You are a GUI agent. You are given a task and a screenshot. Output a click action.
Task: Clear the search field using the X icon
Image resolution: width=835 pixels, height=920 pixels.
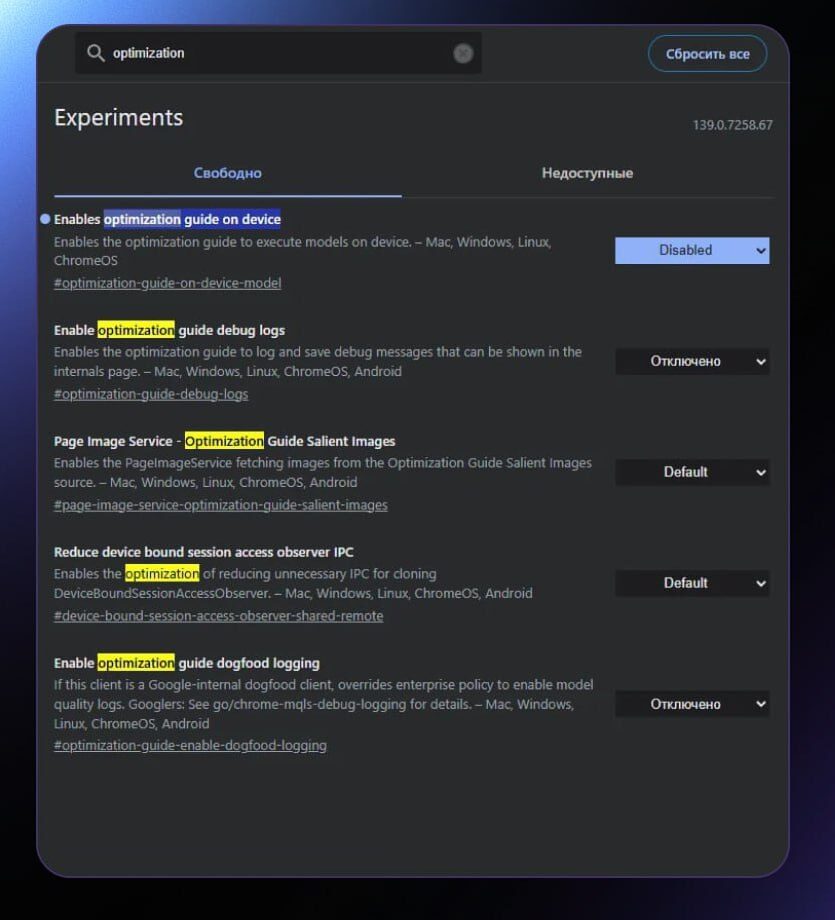click(462, 53)
